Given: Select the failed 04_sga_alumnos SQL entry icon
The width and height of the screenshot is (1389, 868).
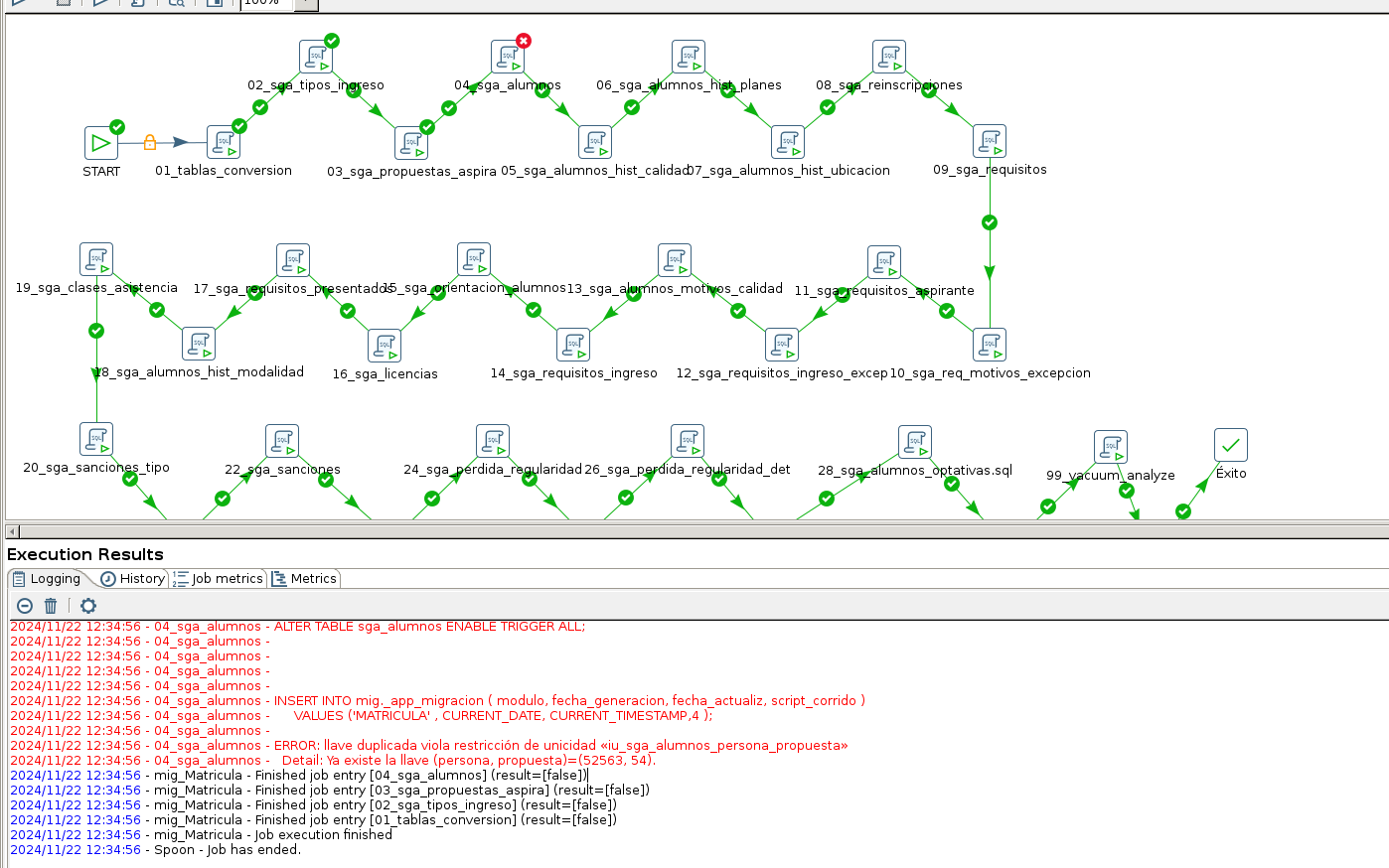Looking at the screenshot, I should (x=508, y=57).
